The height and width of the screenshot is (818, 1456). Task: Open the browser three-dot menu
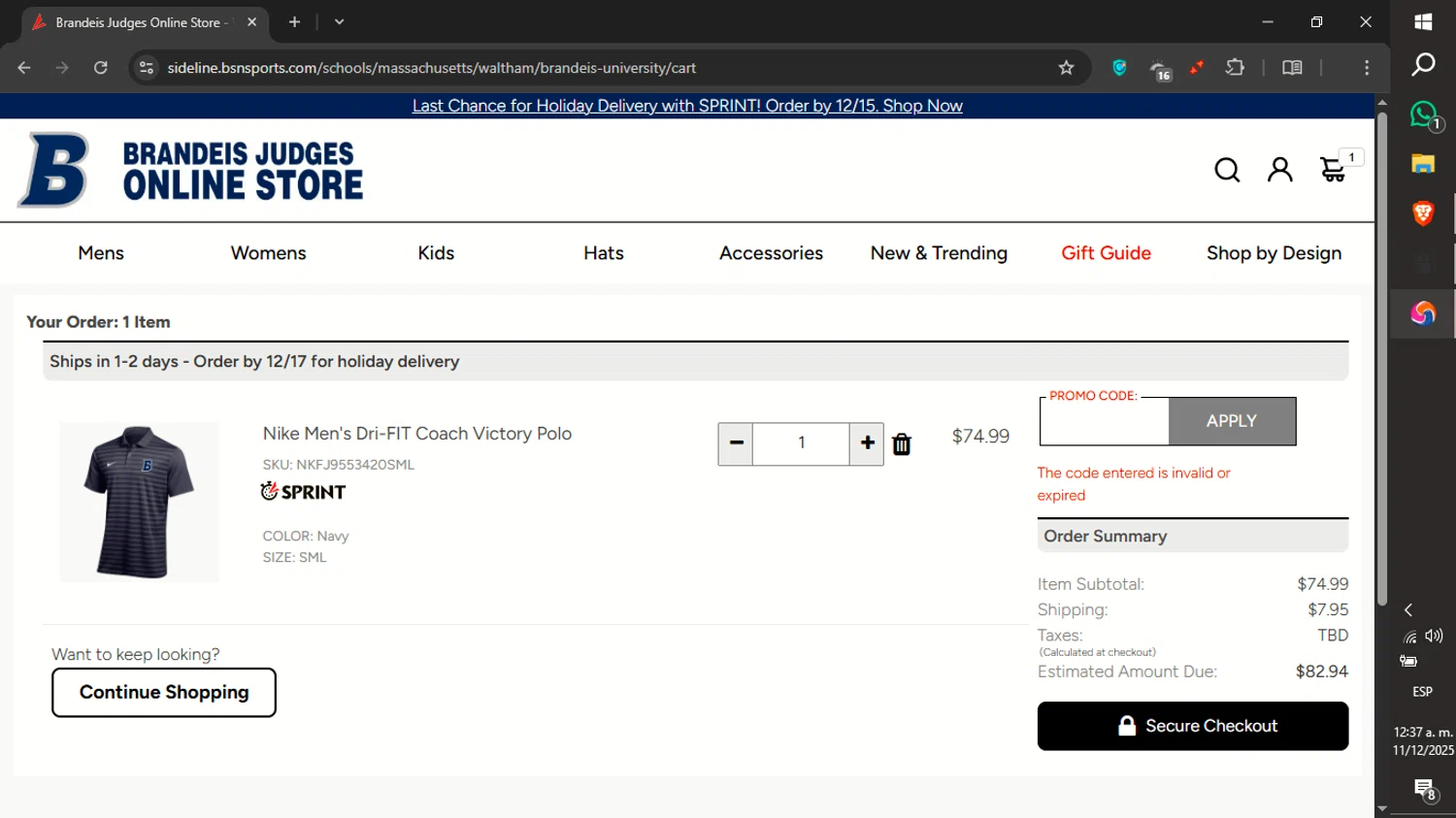coord(1367,68)
